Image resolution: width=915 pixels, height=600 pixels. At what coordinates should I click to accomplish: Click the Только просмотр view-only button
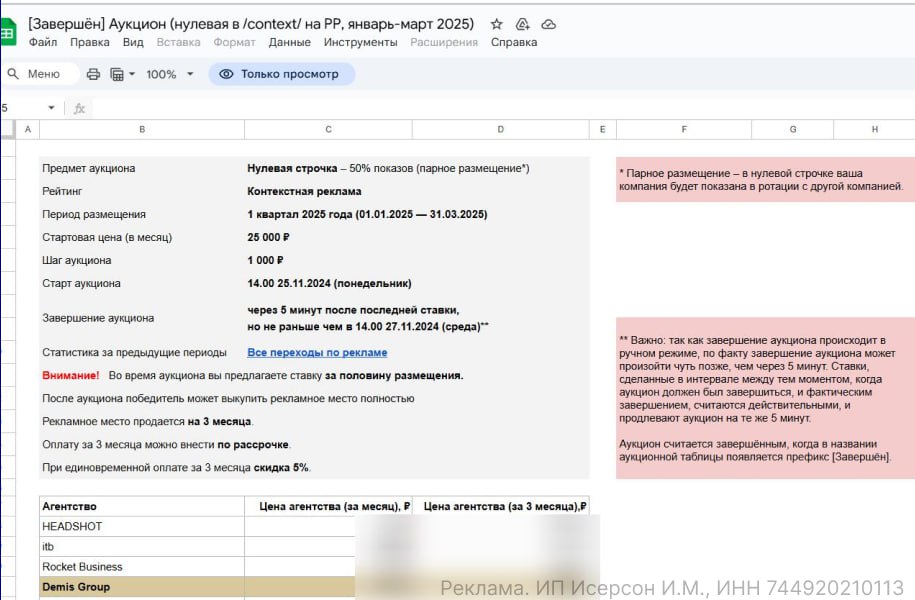[282, 74]
